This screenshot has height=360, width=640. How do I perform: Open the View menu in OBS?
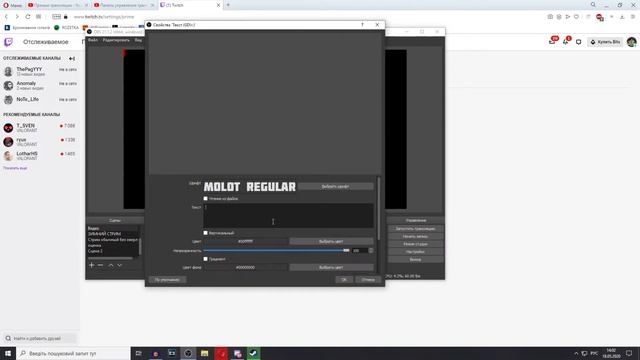[x=138, y=40]
